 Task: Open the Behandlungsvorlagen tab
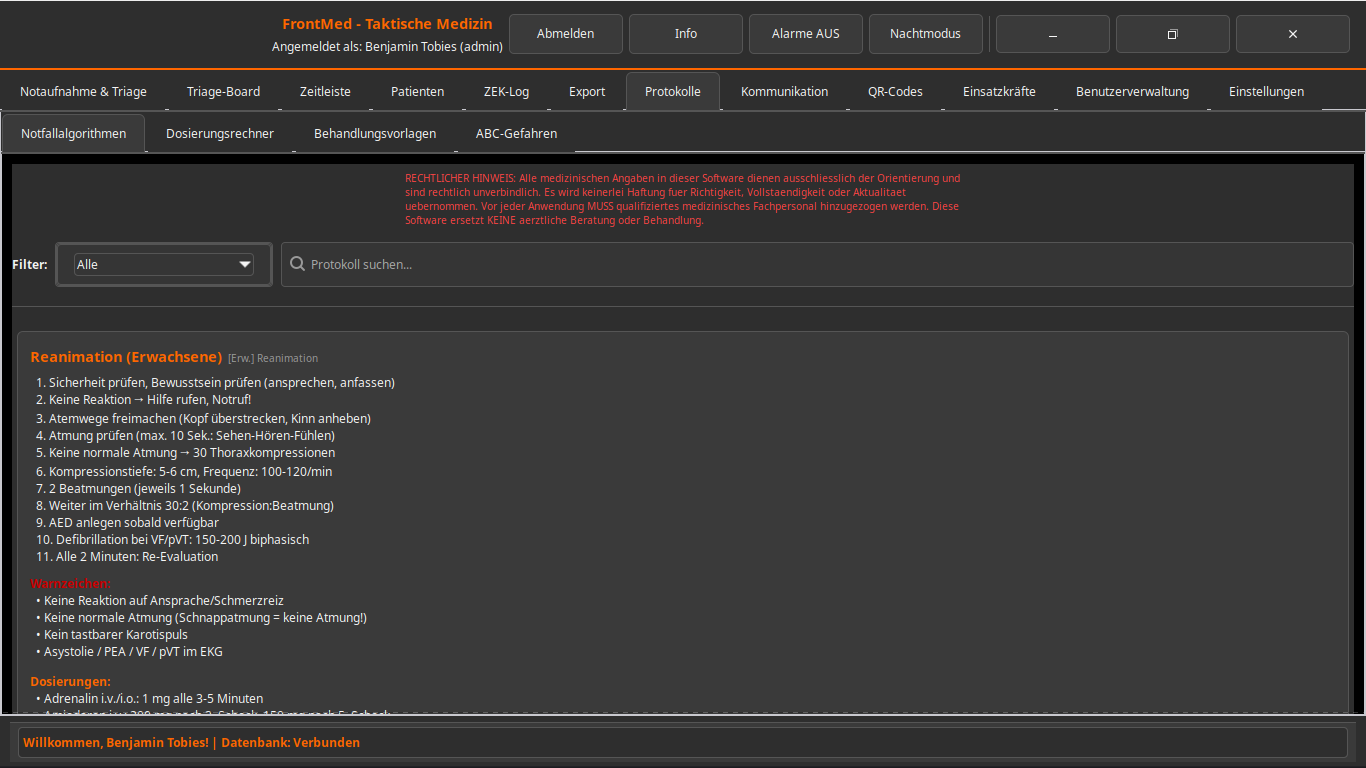pyautogui.click(x=375, y=133)
